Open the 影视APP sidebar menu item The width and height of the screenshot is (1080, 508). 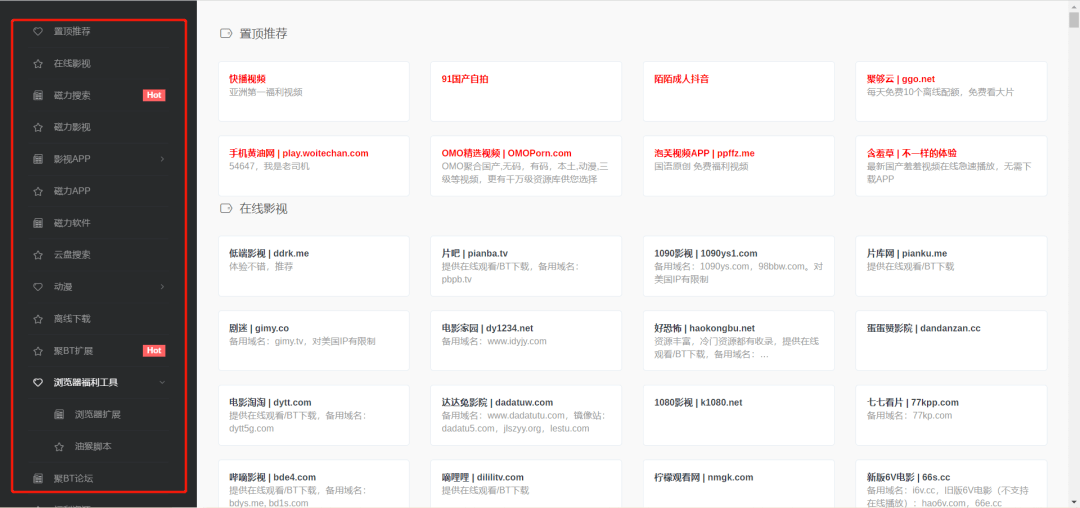point(100,159)
